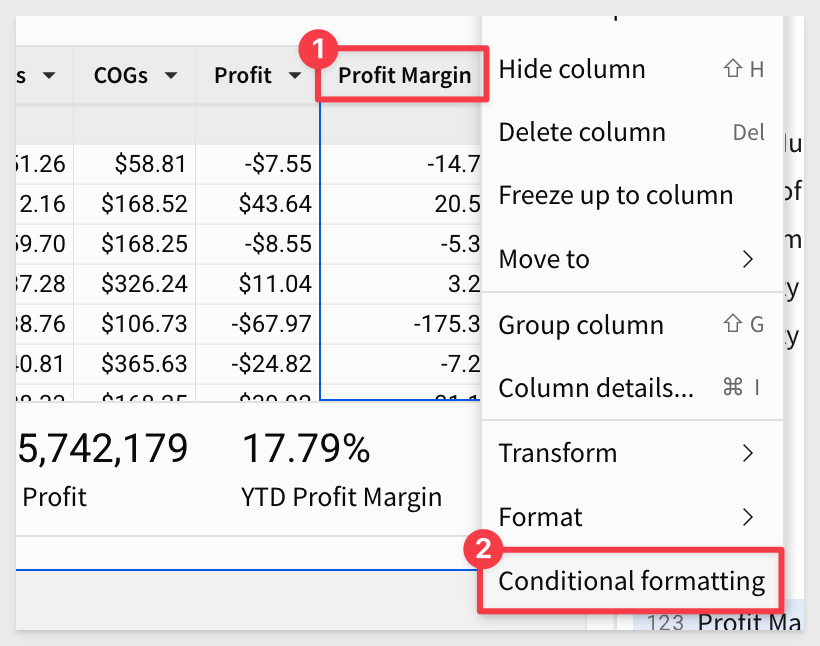
Task: Choose Hide column in context menu
Action: pos(632,69)
